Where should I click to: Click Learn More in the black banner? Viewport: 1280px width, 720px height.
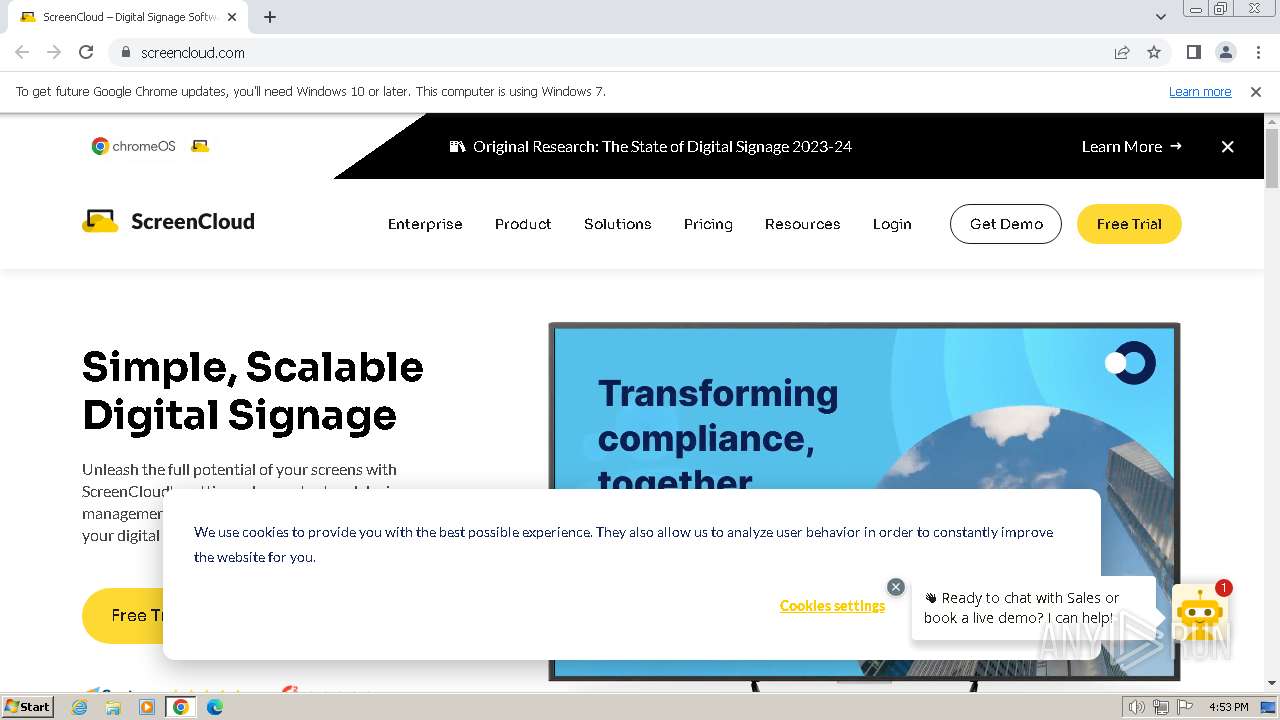click(x=1131, y=146)
